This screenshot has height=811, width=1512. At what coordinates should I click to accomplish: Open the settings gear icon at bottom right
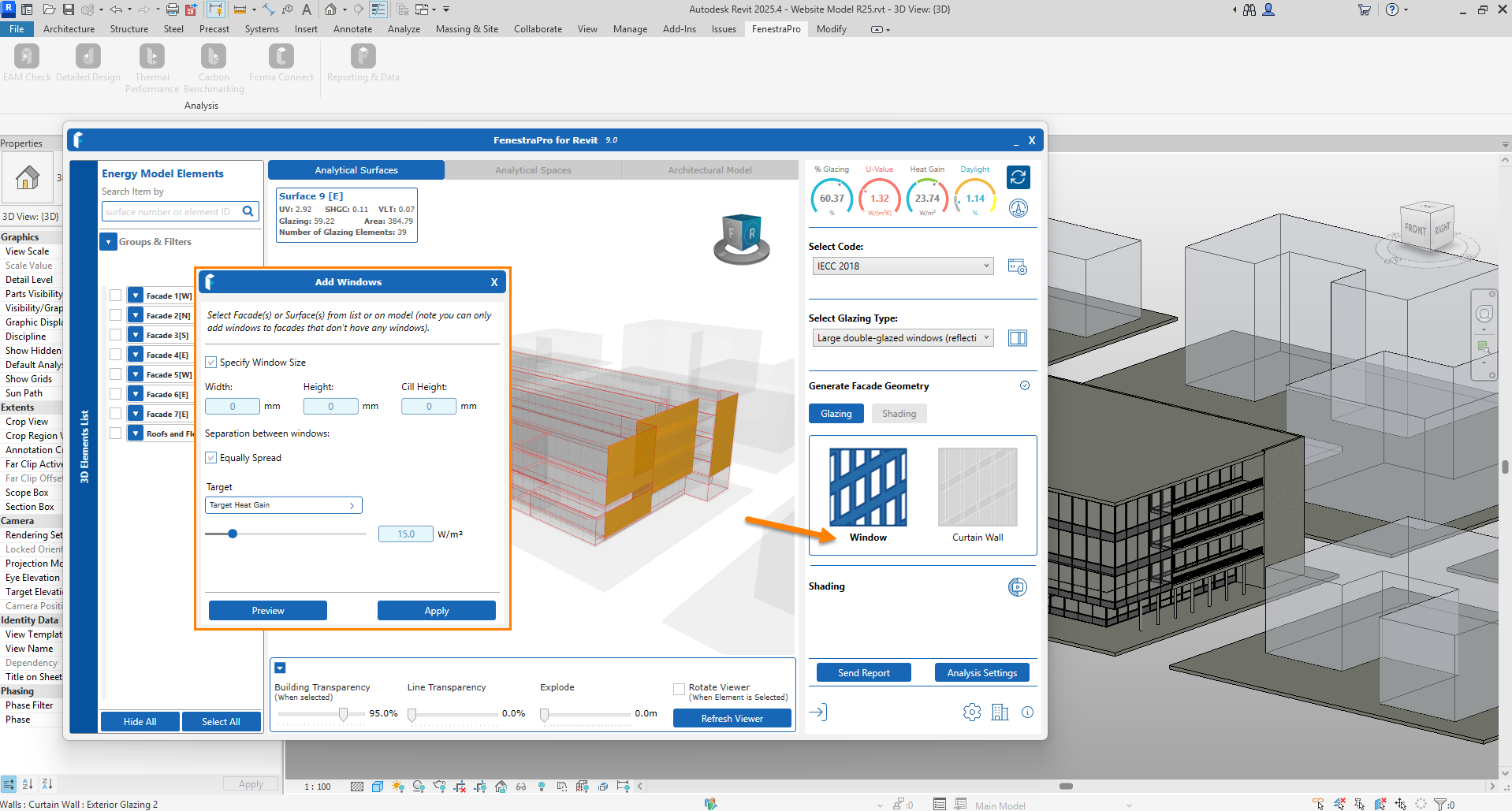972,712
